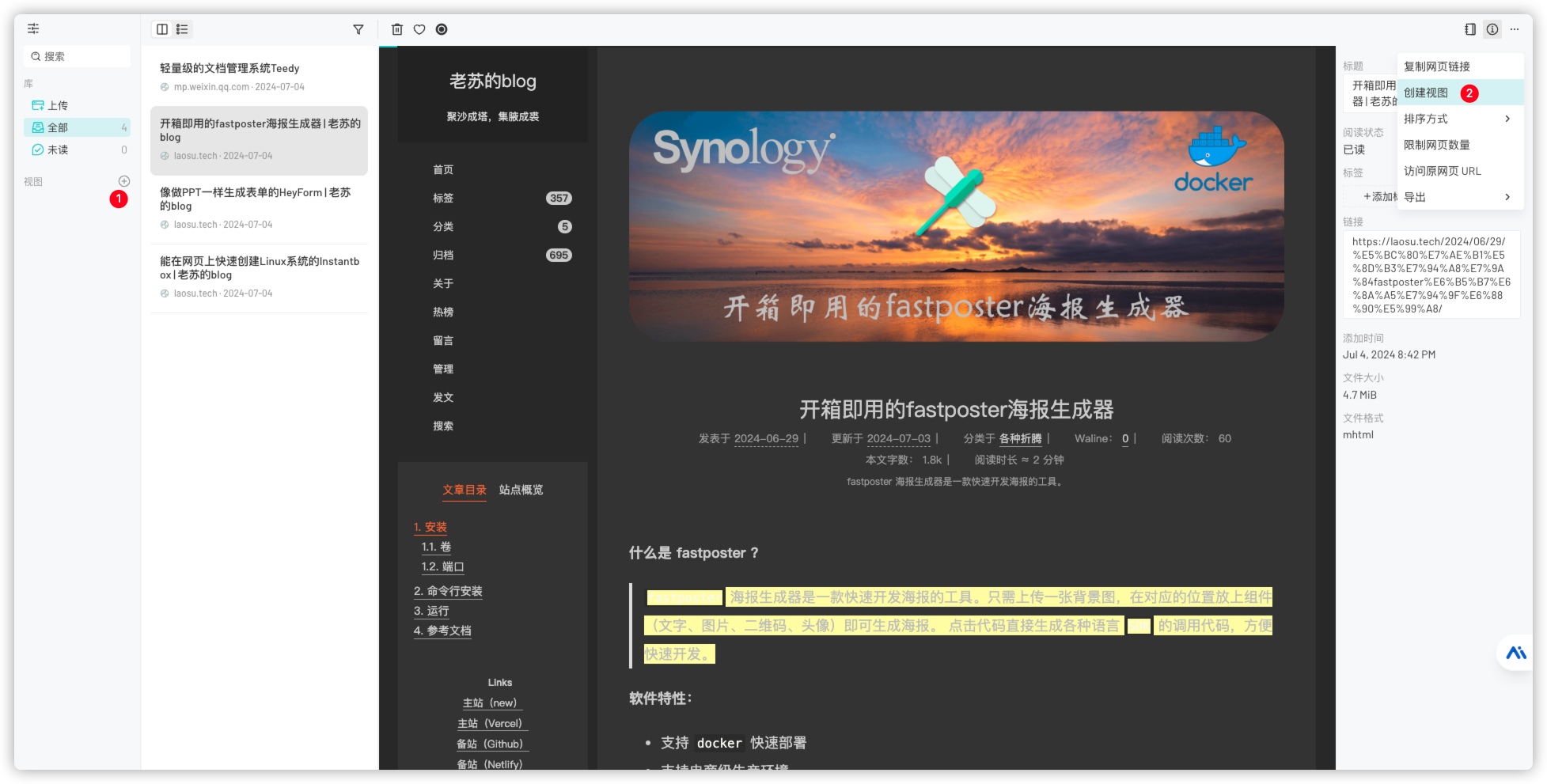Open the Teedy document management article
The image size is (1547, 784).
pyautogui.click(x=259, y=77)
